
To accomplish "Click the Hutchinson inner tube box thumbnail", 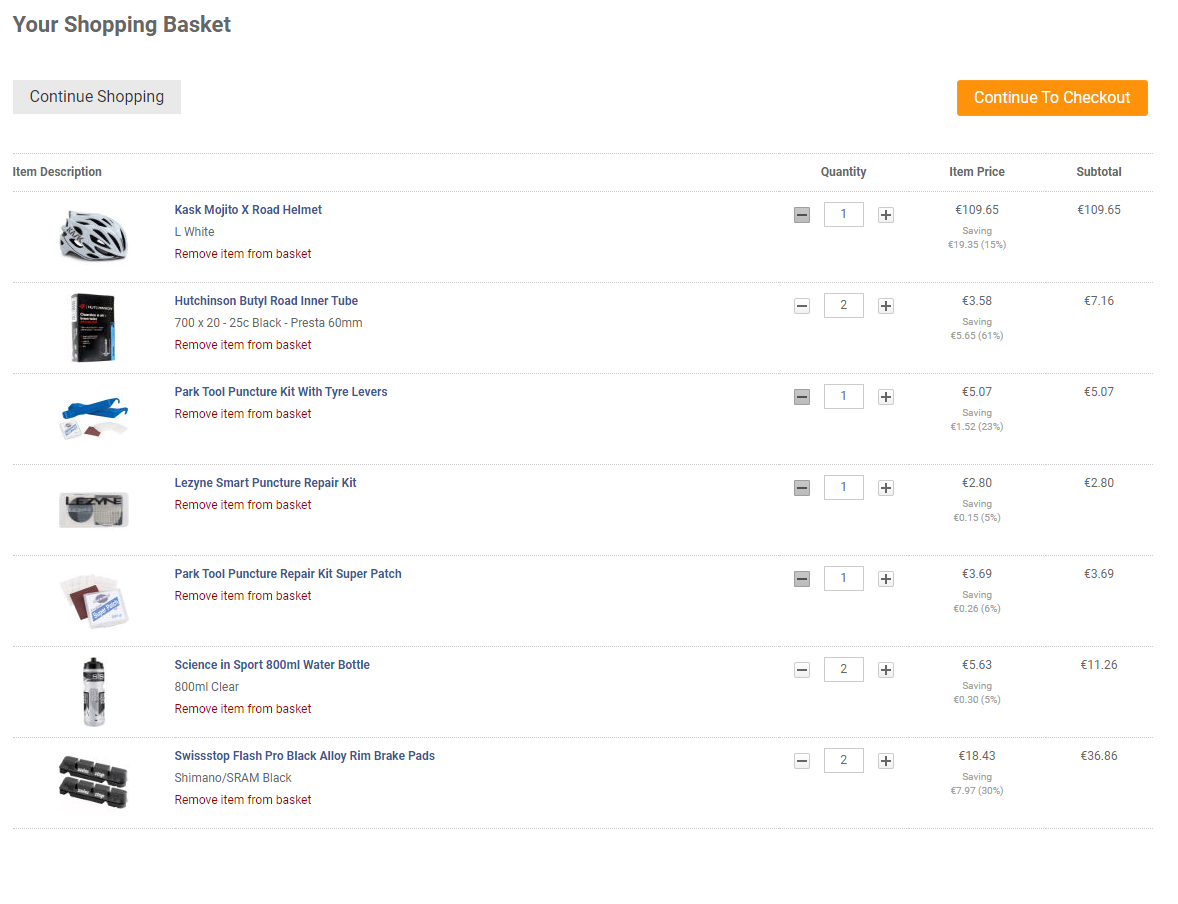I will (x=93, y=328).
